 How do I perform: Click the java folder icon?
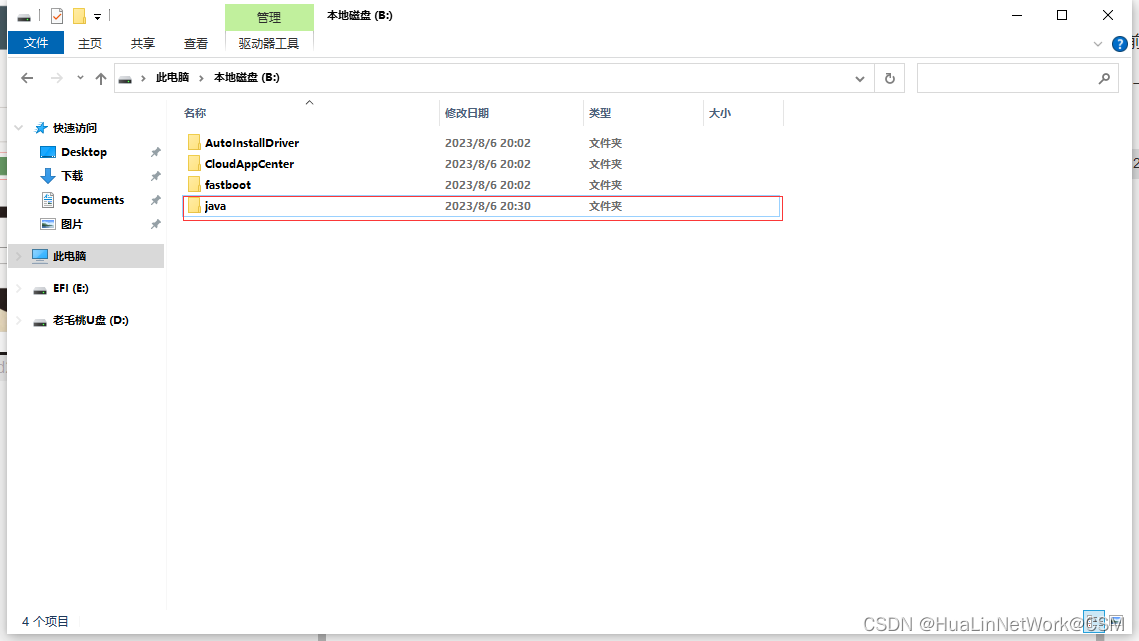point(194,206)
